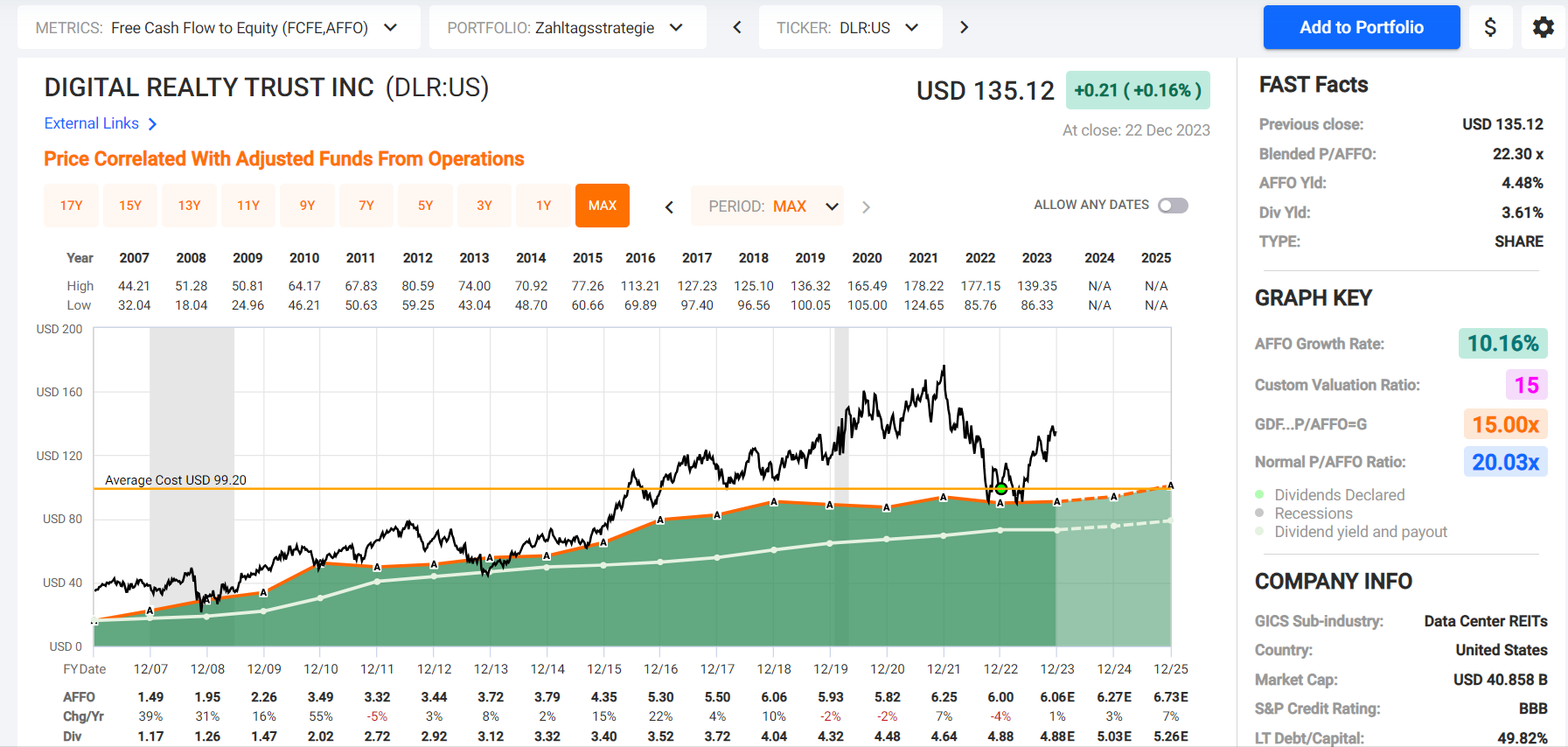Click the 2010 Chg/Yr value 55%
The width and height of the screenshot is (1568, 747).
(320, 716)
